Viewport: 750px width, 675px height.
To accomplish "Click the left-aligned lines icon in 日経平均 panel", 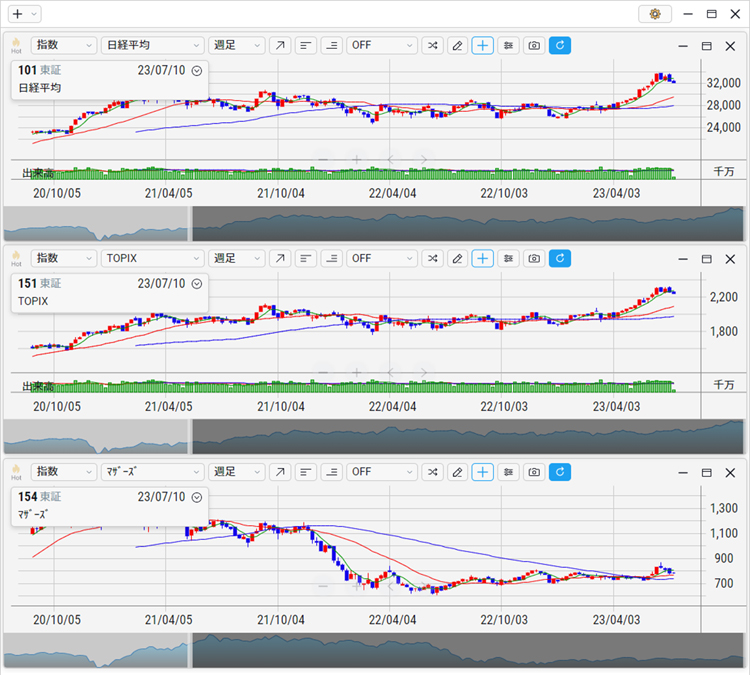I will 306,45.
